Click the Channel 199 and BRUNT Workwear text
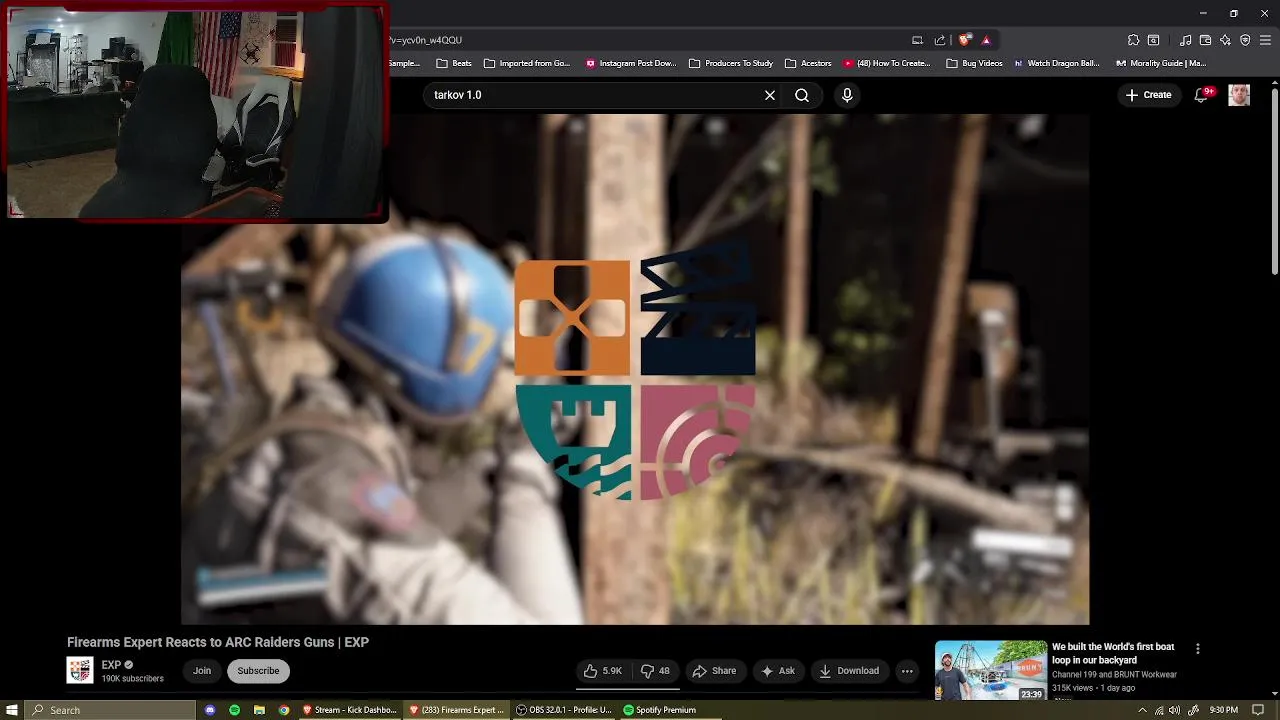This screenshot has height=720, width=1280. pyautogui.click(x=1114, y=675)
